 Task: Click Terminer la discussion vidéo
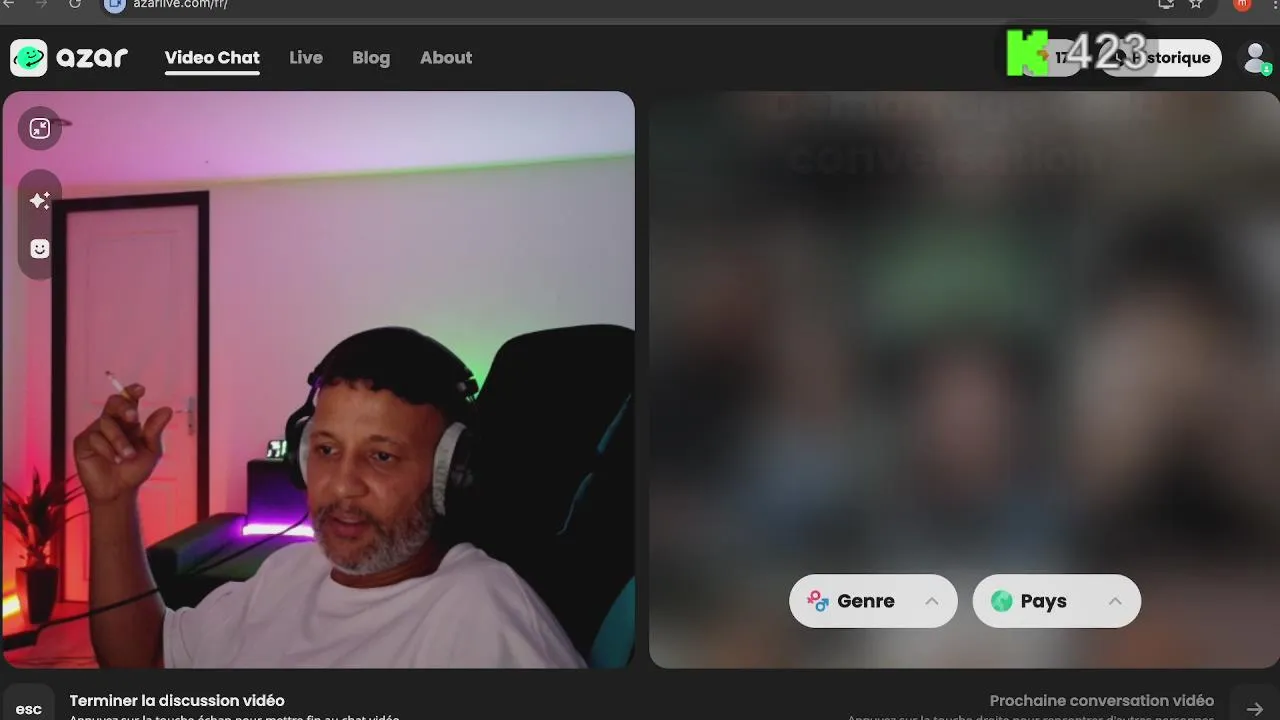click(x=177, y=701)
